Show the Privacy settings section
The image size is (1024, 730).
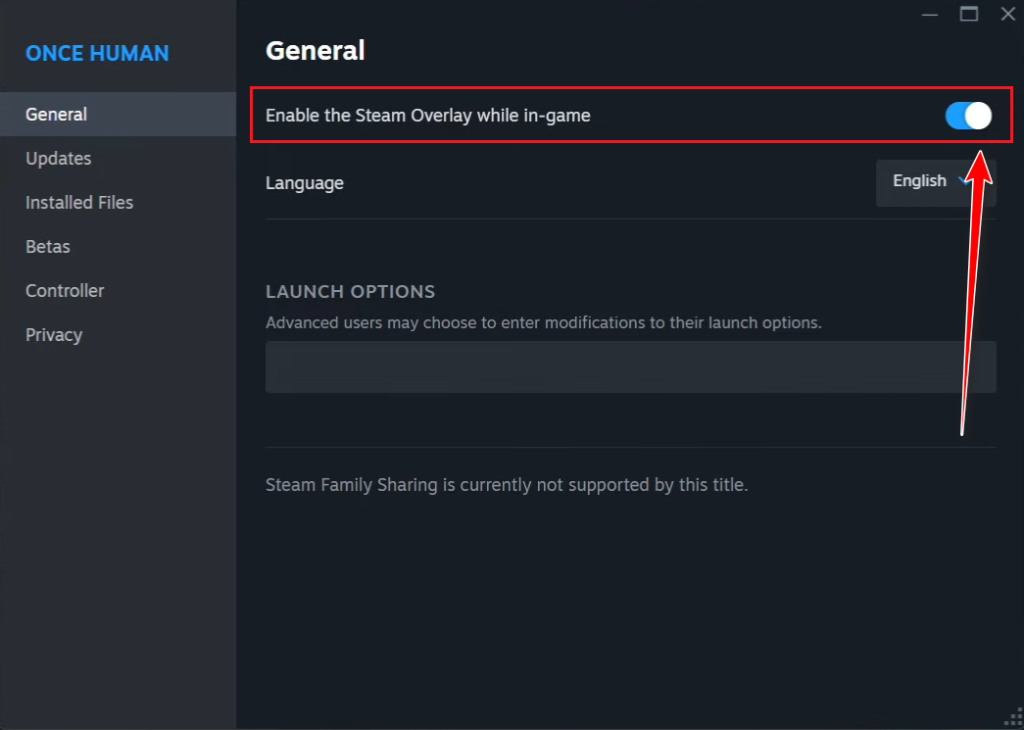coord(54,334)
